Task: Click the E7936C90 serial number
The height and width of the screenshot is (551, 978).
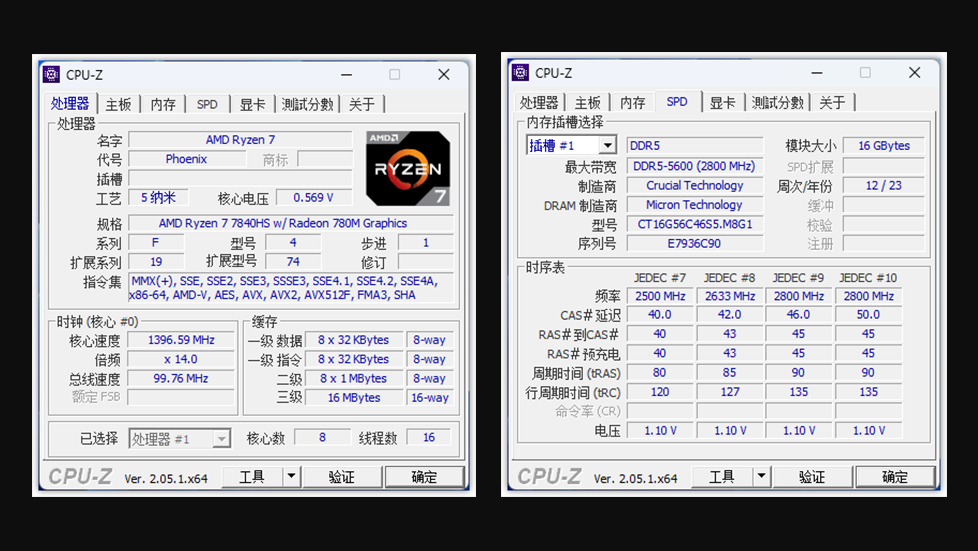Action: 694,243
